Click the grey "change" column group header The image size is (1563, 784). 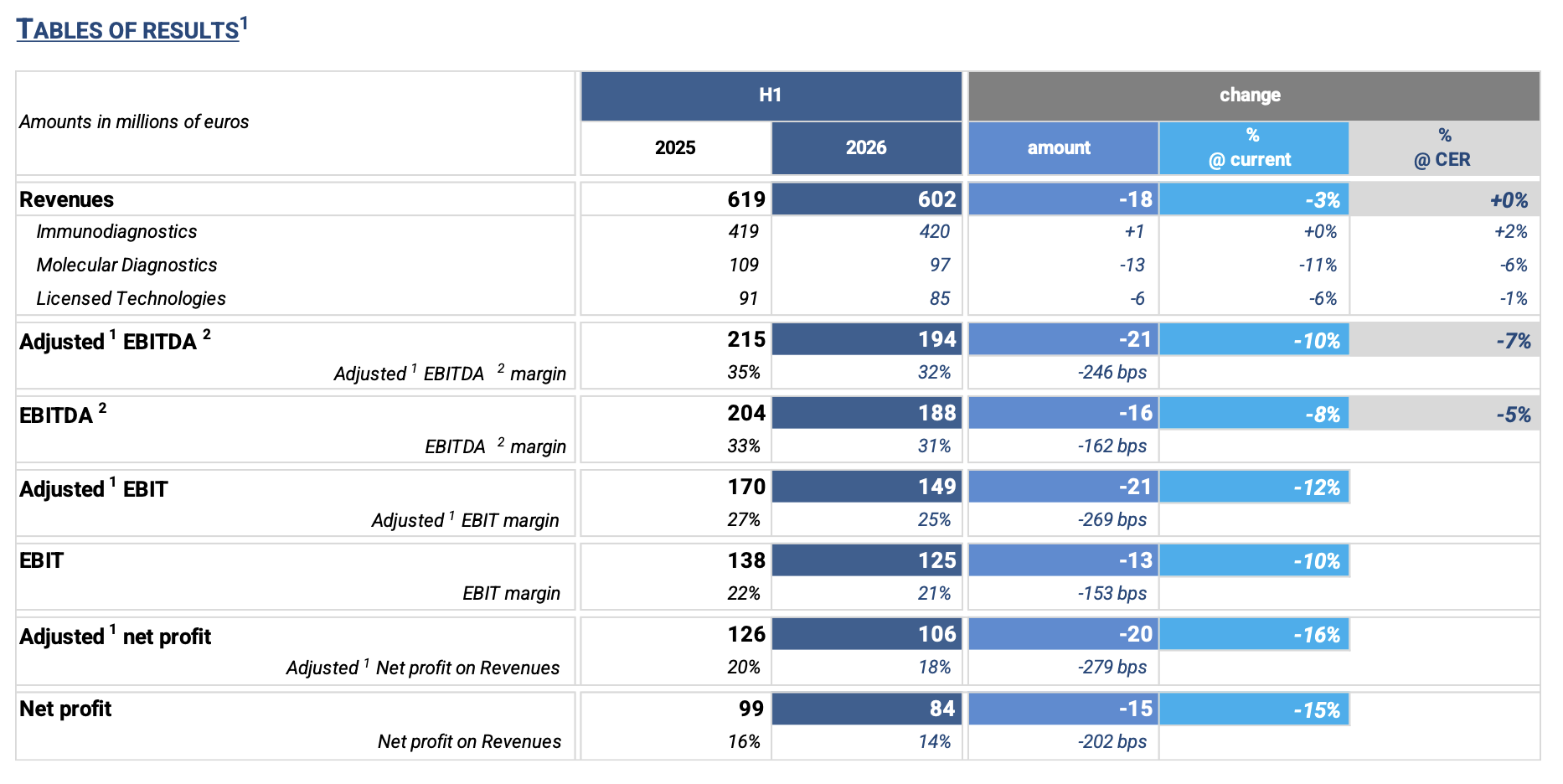[1254, 95]
